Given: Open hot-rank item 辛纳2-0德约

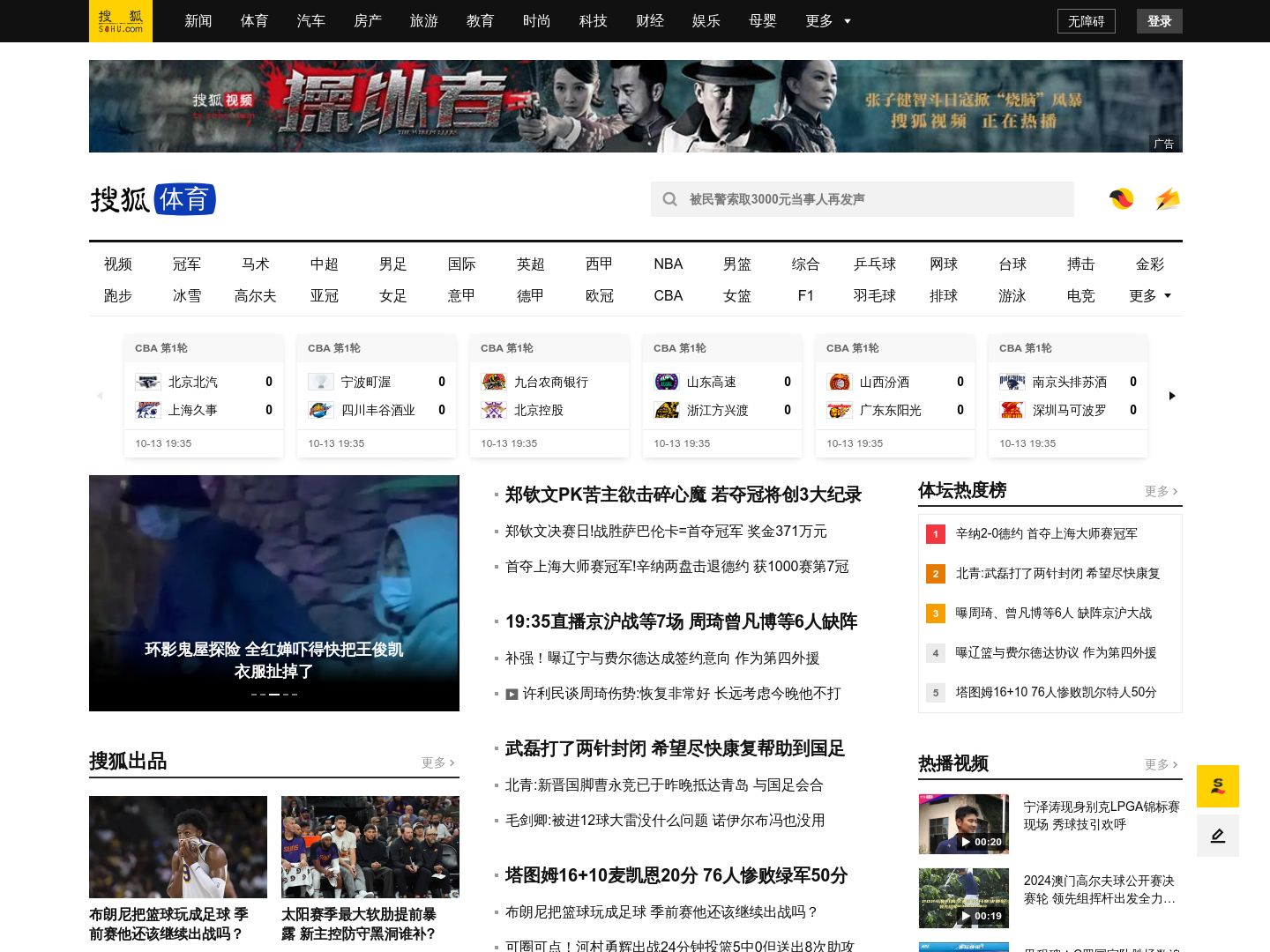Looking at the screenshot, I should click(x=1047, y=534).
